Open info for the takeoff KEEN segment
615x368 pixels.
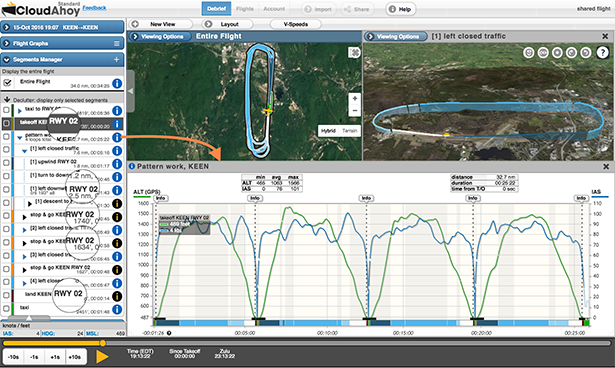click(x=117, y=124)
